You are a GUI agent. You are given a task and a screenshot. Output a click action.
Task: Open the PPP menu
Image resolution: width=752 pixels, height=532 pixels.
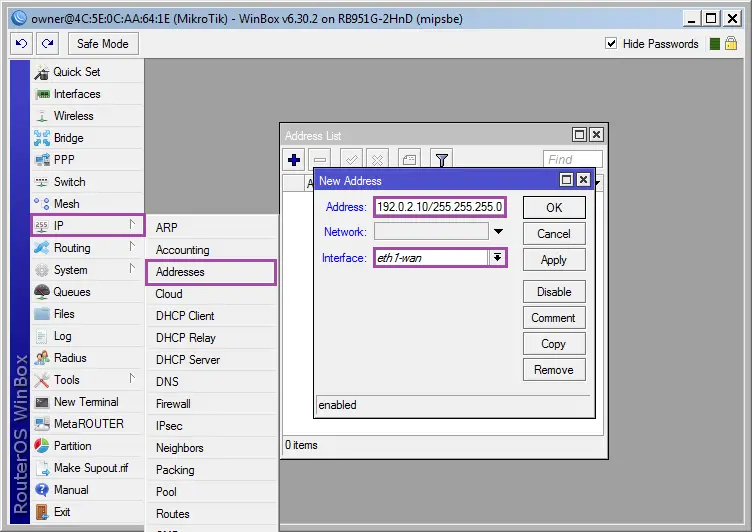click(x=88, y=160)
